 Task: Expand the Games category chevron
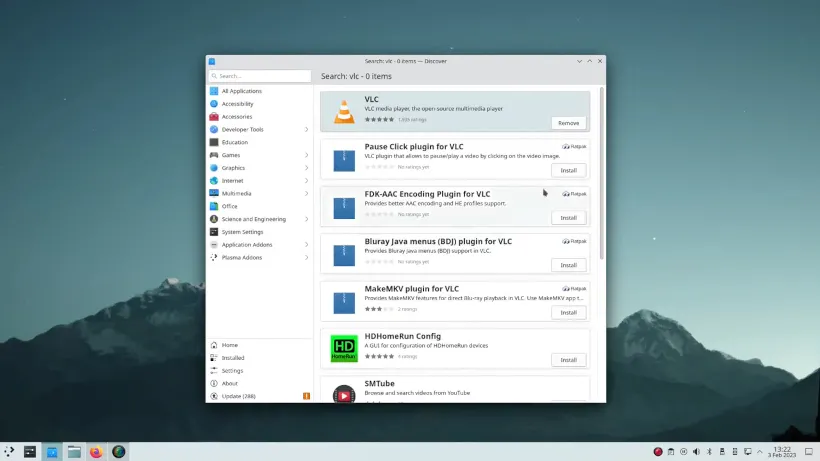click(x=306, y=155)
